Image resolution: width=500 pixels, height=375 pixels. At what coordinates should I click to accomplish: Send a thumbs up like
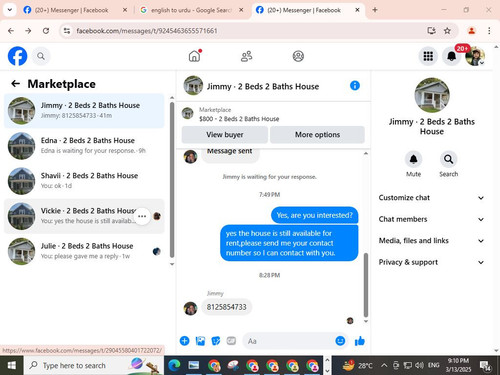click(360, 341)
